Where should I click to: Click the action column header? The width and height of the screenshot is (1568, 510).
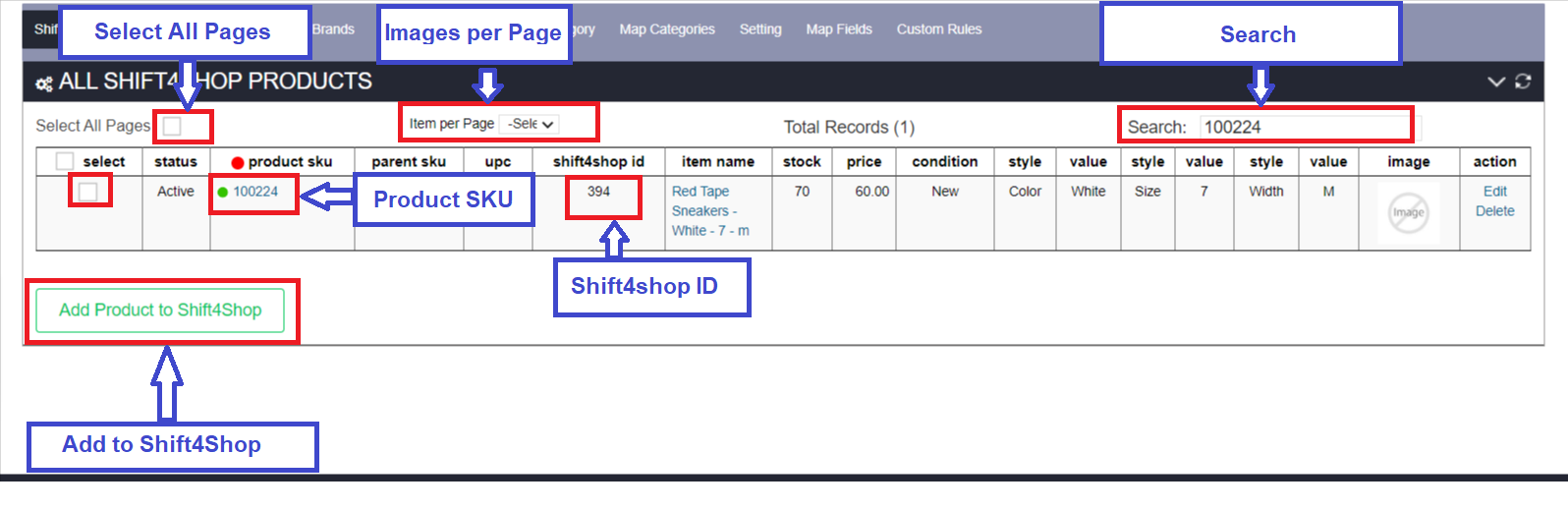pos(1494,161)
